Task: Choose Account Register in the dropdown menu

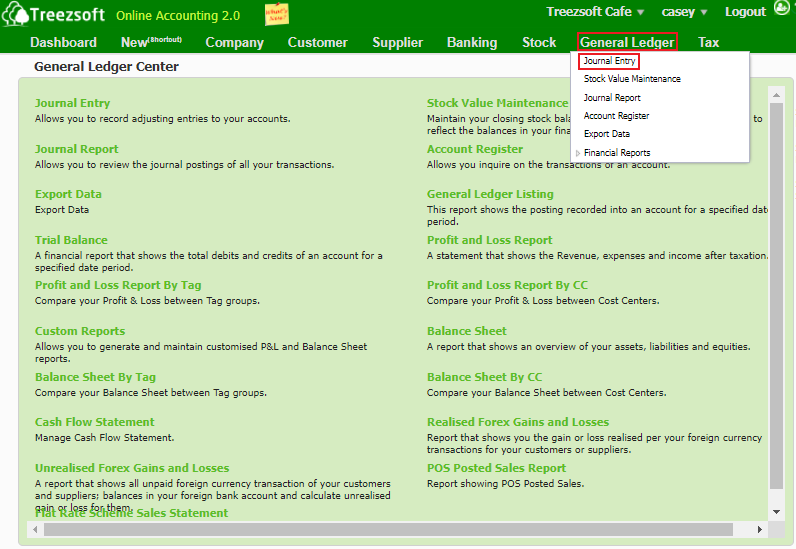Action: 616,116
